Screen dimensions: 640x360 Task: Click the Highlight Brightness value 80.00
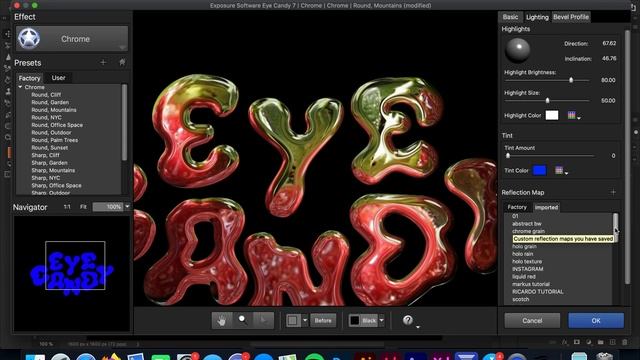tap(608, 80)
